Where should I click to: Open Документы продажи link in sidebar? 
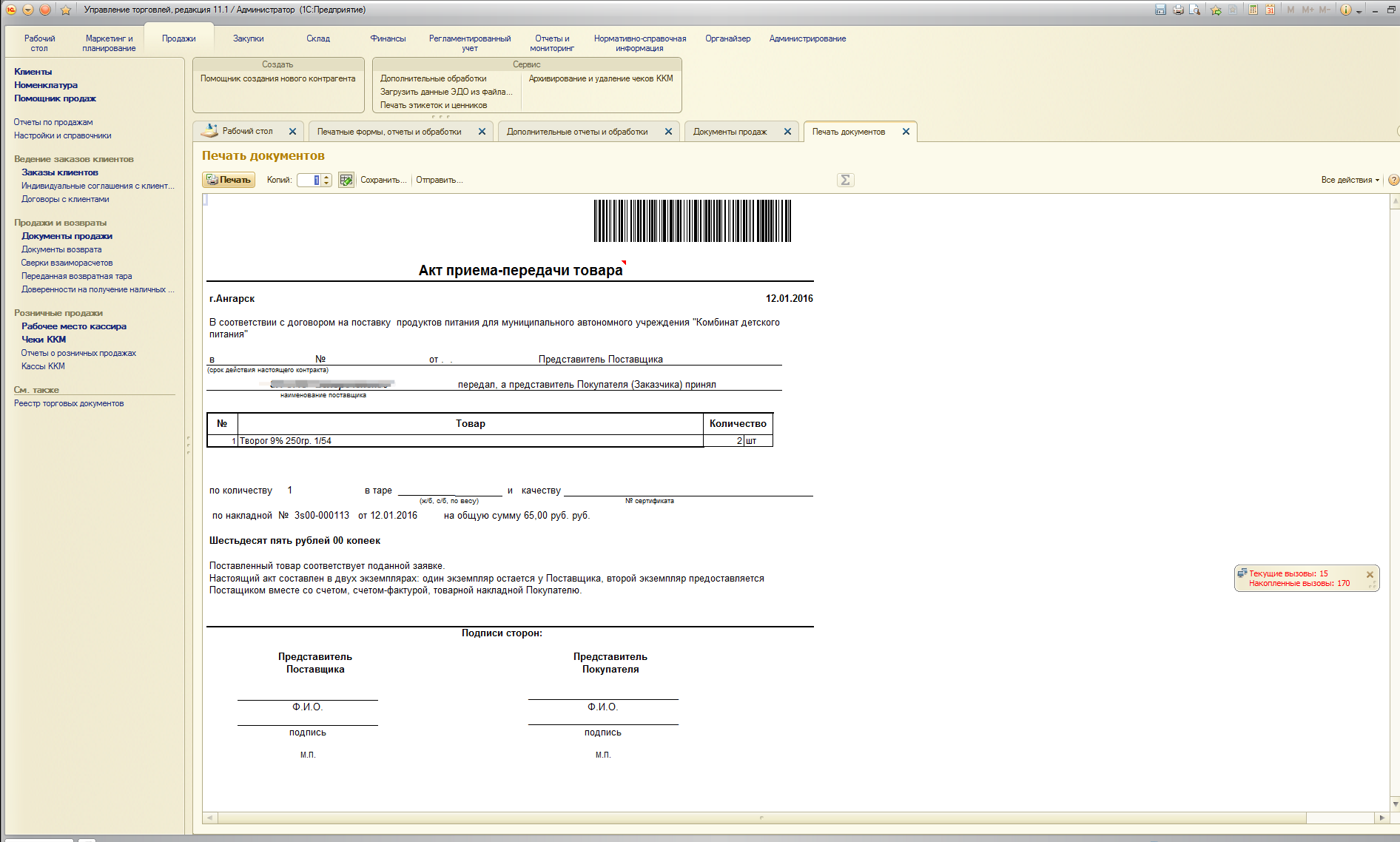[x=67, y=236]
